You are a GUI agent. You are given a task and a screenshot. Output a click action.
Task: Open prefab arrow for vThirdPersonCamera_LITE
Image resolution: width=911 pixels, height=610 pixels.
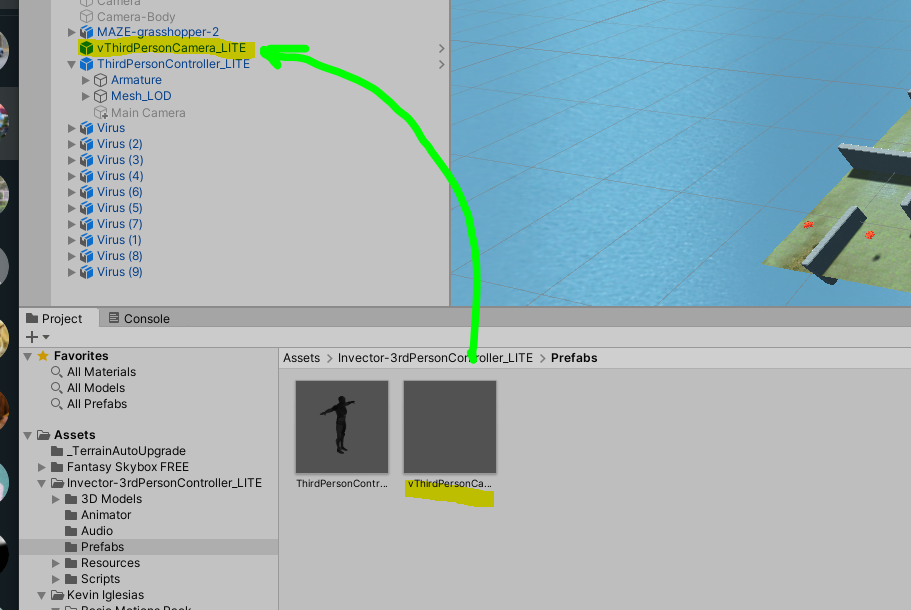[x=442, y=48]
